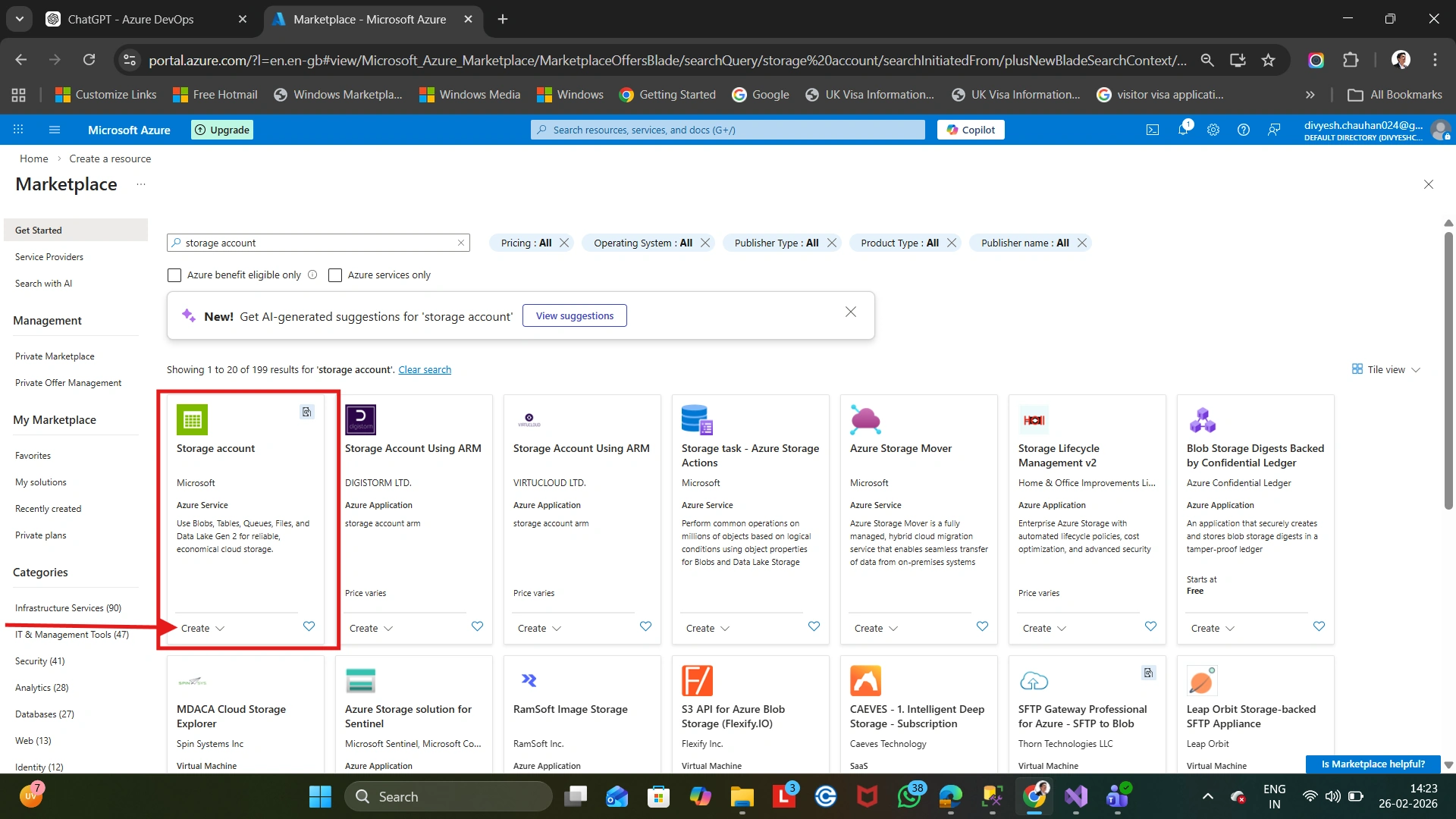Screen dimensions: 1456x819
Task: Filter by Infrastructure Services category
Action: coord(68,607)
